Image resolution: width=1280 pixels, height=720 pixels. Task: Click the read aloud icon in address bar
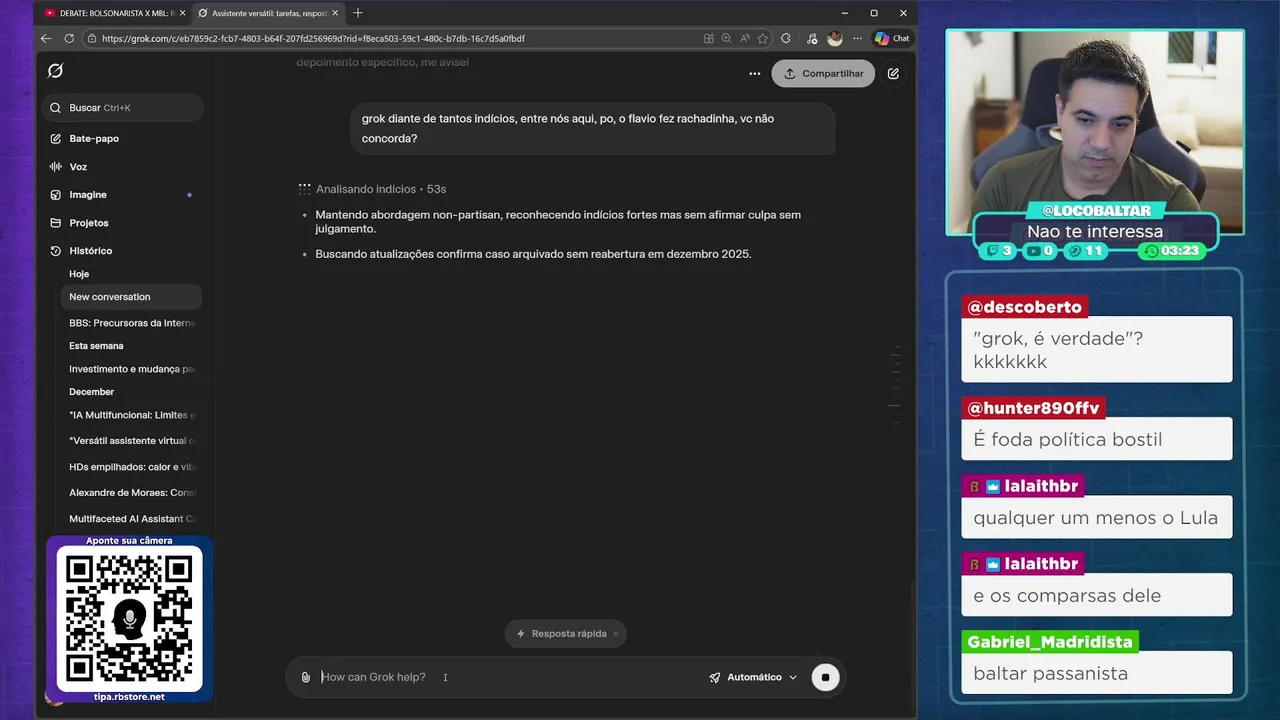pos(745,39)
